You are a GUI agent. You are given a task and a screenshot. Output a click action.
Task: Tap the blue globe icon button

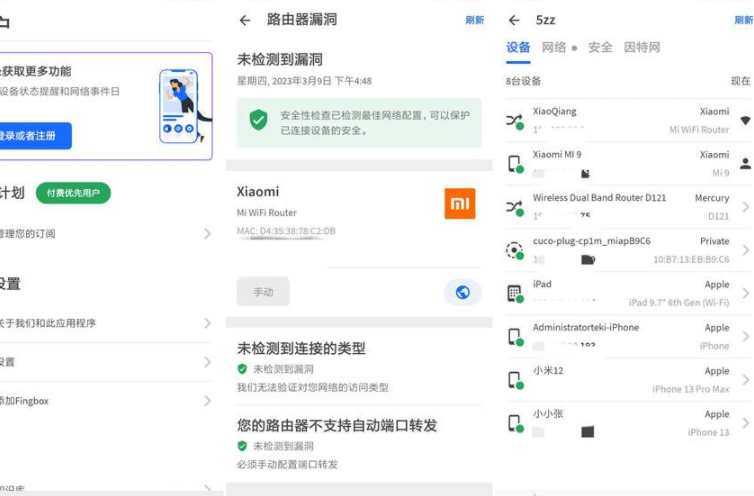[x=462, y=292]
